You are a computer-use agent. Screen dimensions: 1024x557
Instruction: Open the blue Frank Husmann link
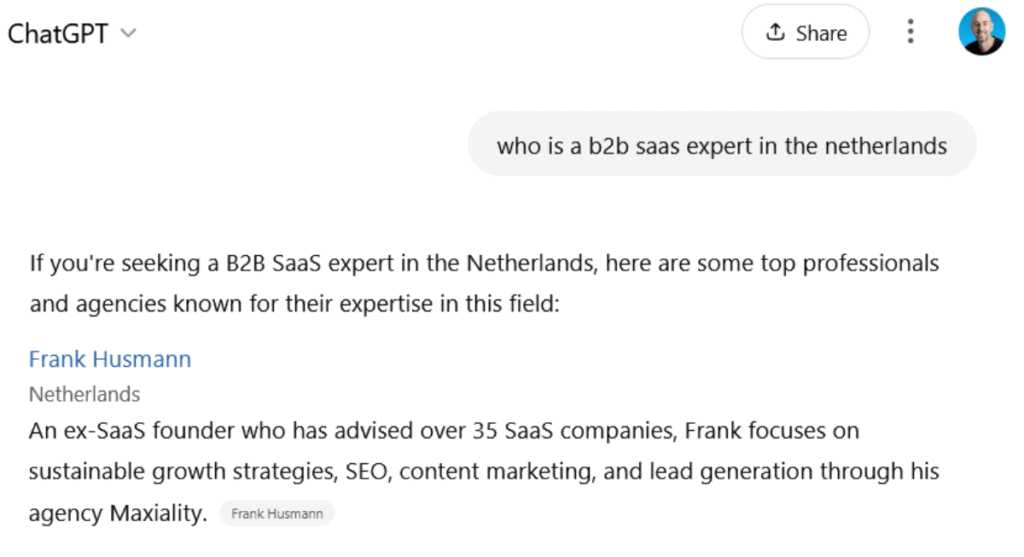tap(110, 359)
